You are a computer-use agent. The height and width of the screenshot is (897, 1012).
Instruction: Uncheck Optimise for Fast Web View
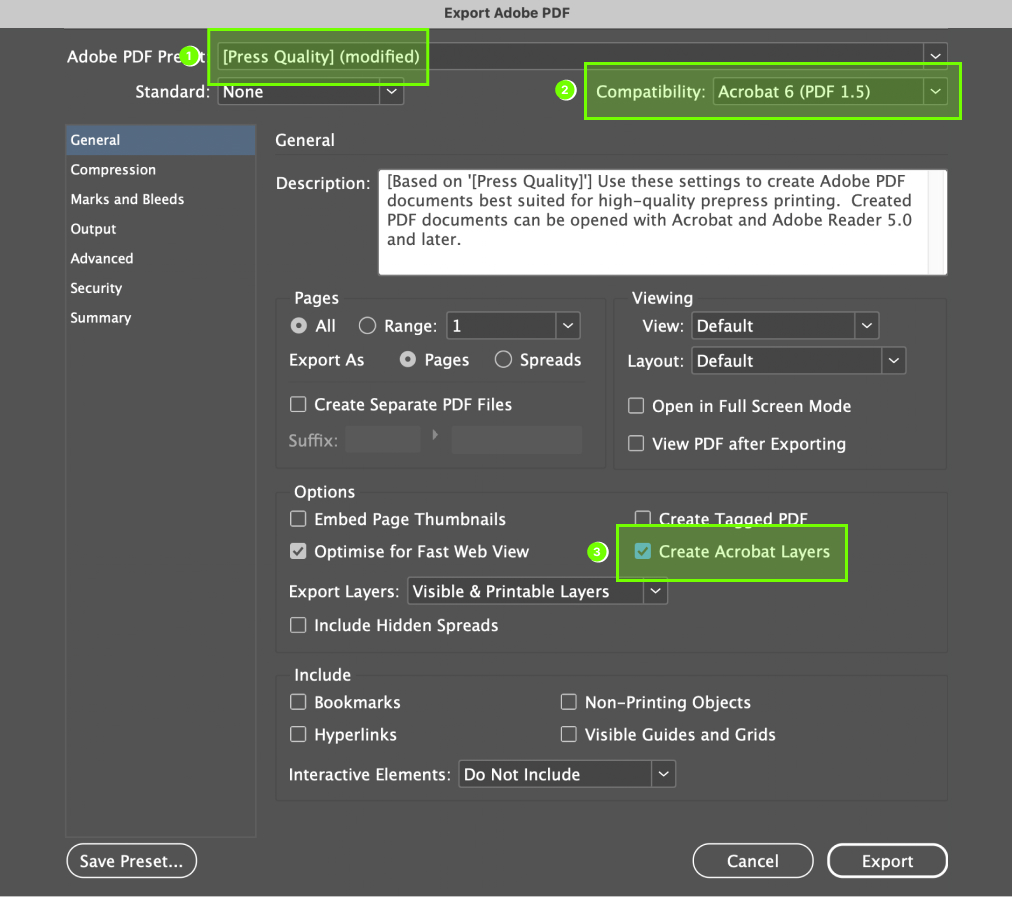pos(298,551)
